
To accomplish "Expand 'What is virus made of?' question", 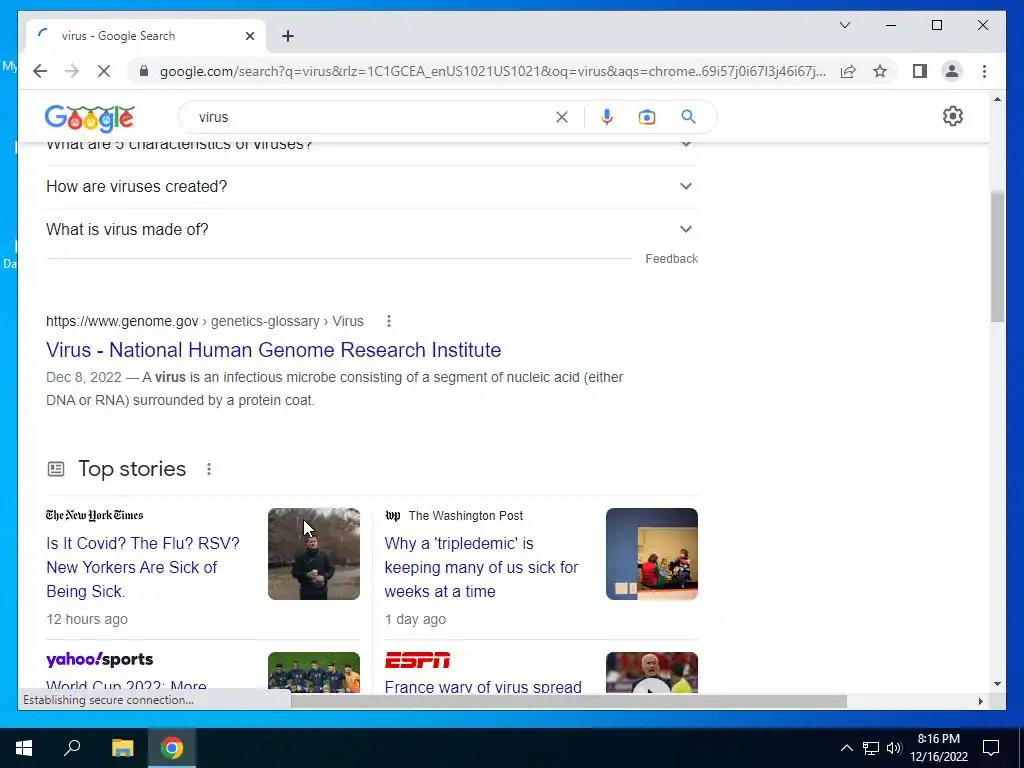I will (372, 230).
